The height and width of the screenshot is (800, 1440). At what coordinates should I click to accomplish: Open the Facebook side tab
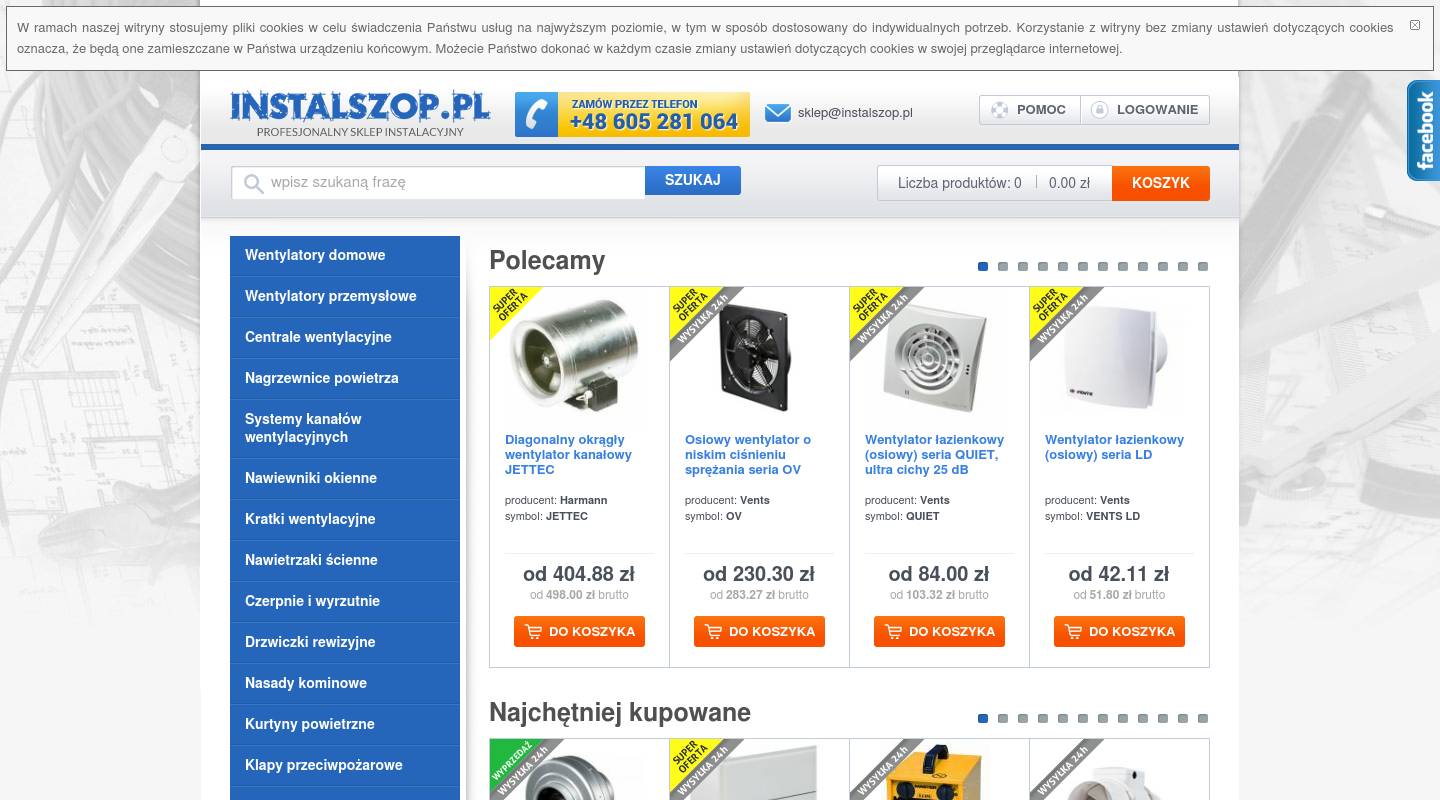coord(1424,130)
